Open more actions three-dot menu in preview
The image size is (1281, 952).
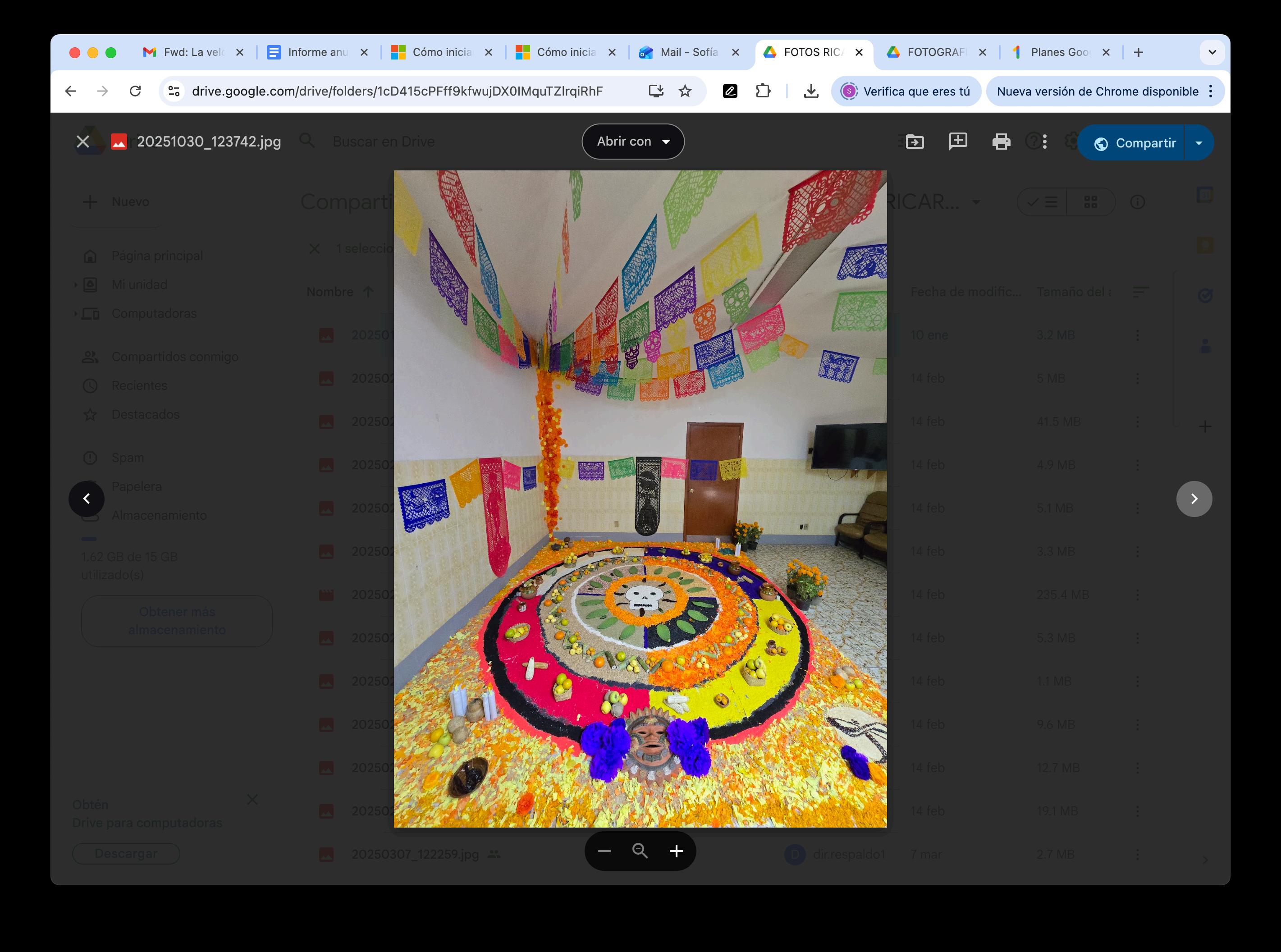tap(1045, 142)
